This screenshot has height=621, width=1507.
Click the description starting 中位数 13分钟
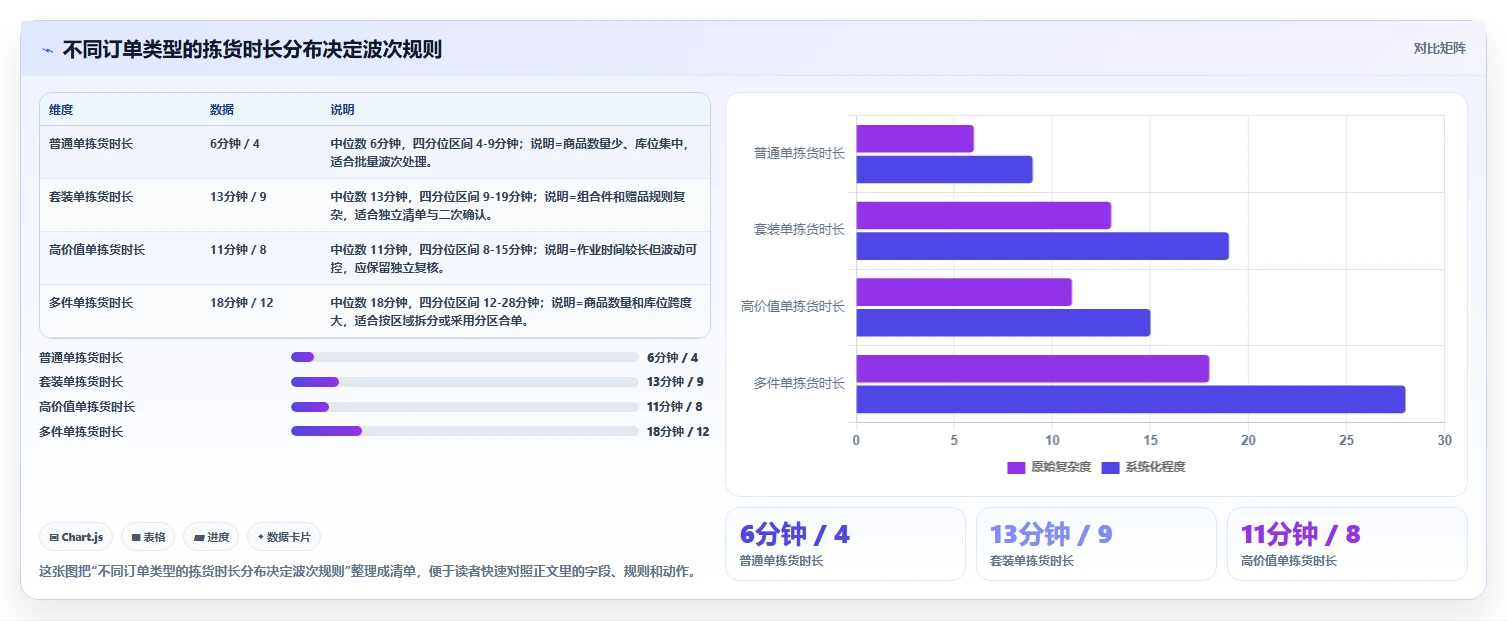[509, 205]
